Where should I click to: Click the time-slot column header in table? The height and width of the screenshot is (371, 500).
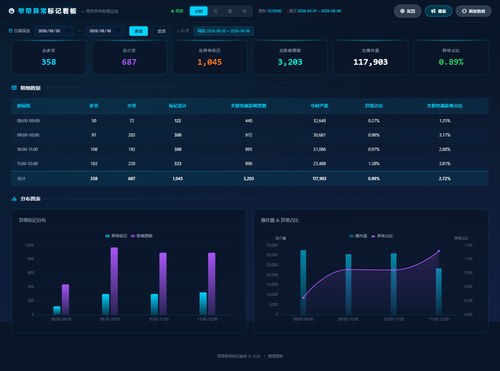(23, 106)
